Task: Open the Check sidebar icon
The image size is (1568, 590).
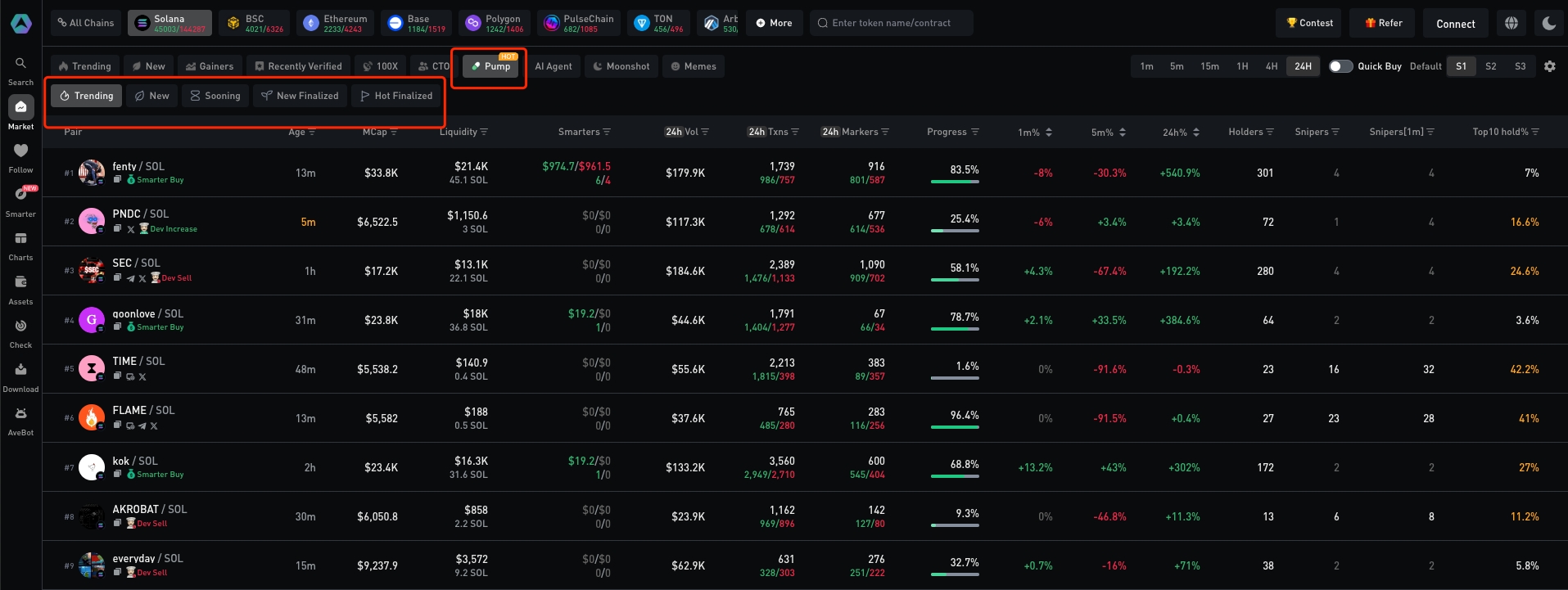Action: [20, 327]
